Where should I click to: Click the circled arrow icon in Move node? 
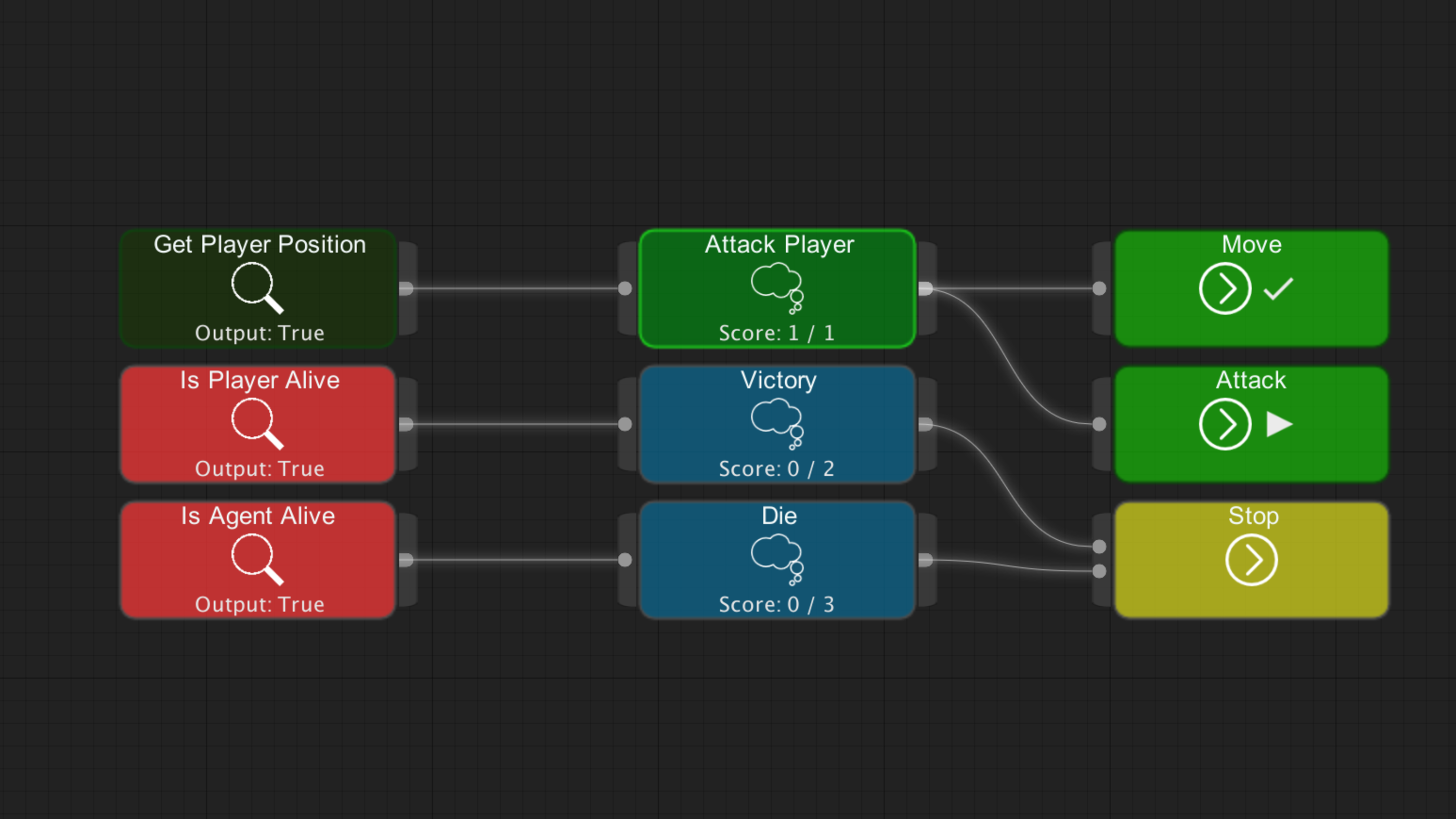(x=1224, y=288)
